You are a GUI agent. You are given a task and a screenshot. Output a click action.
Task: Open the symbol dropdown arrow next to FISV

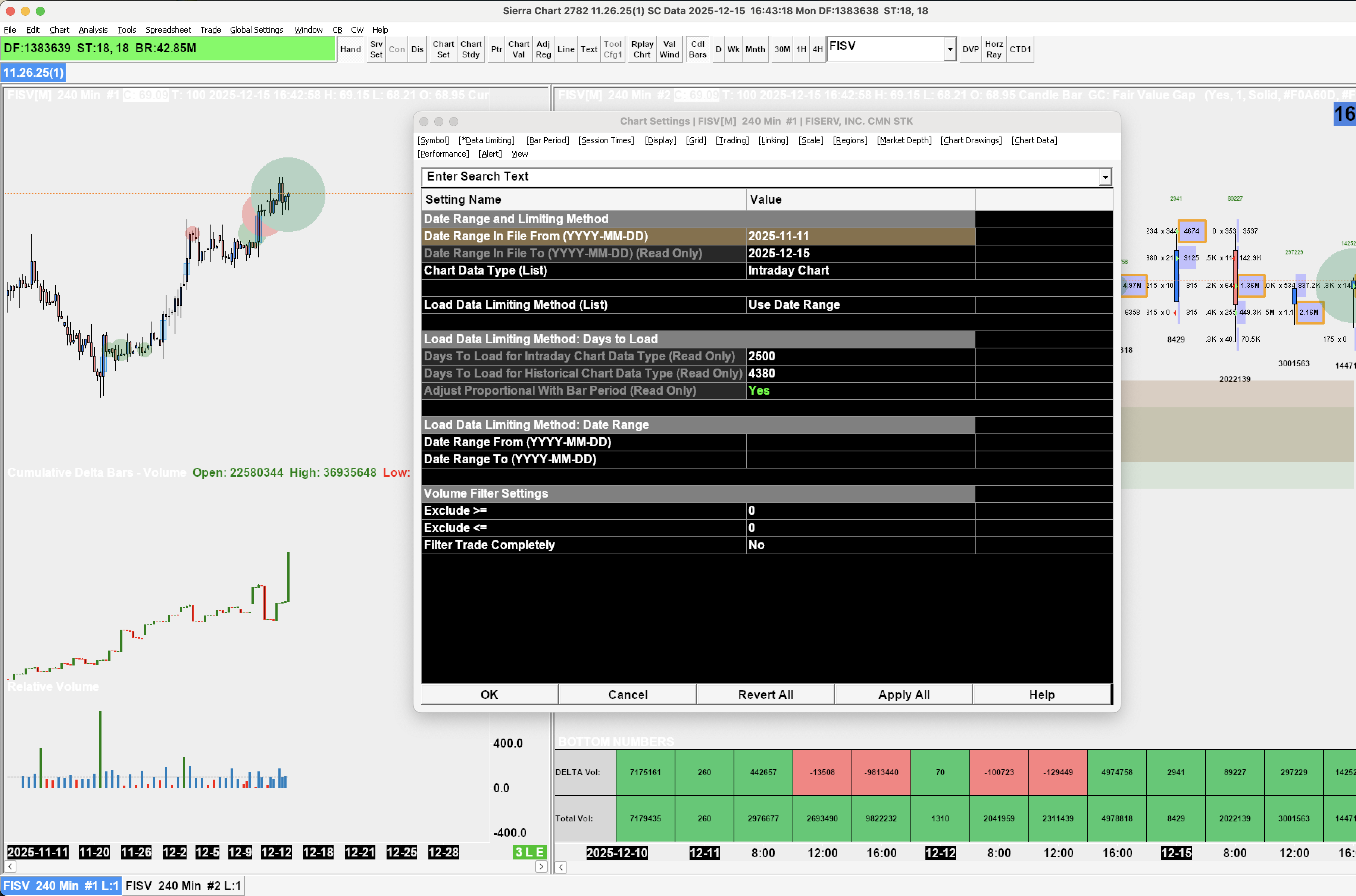(x=950, y=49)
